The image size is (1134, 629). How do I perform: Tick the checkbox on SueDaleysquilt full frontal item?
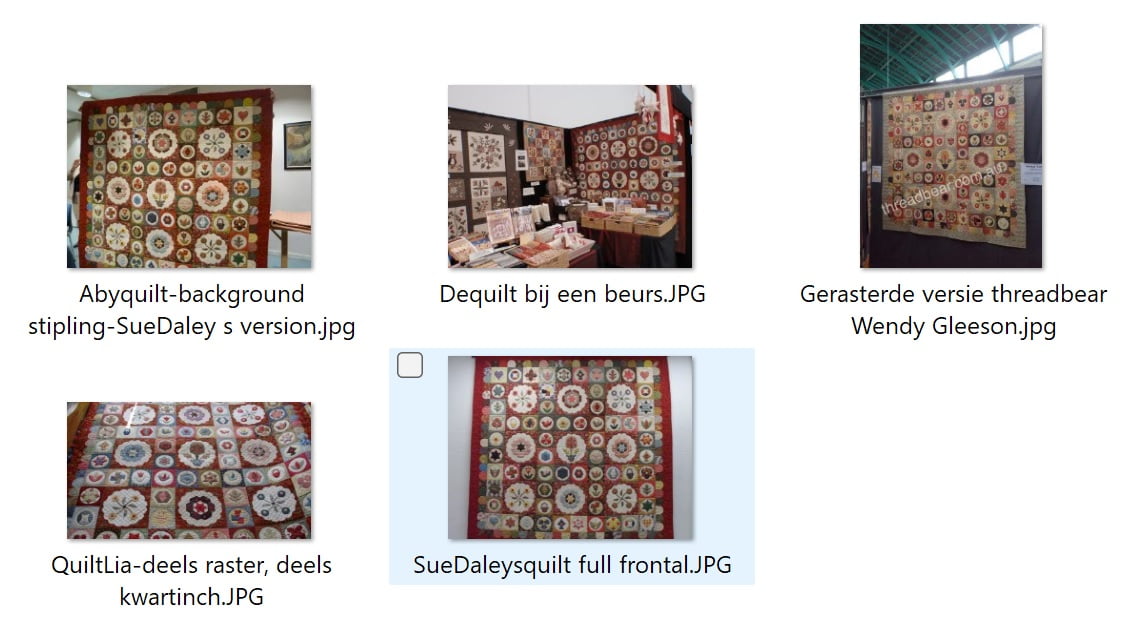click(410, 365)
